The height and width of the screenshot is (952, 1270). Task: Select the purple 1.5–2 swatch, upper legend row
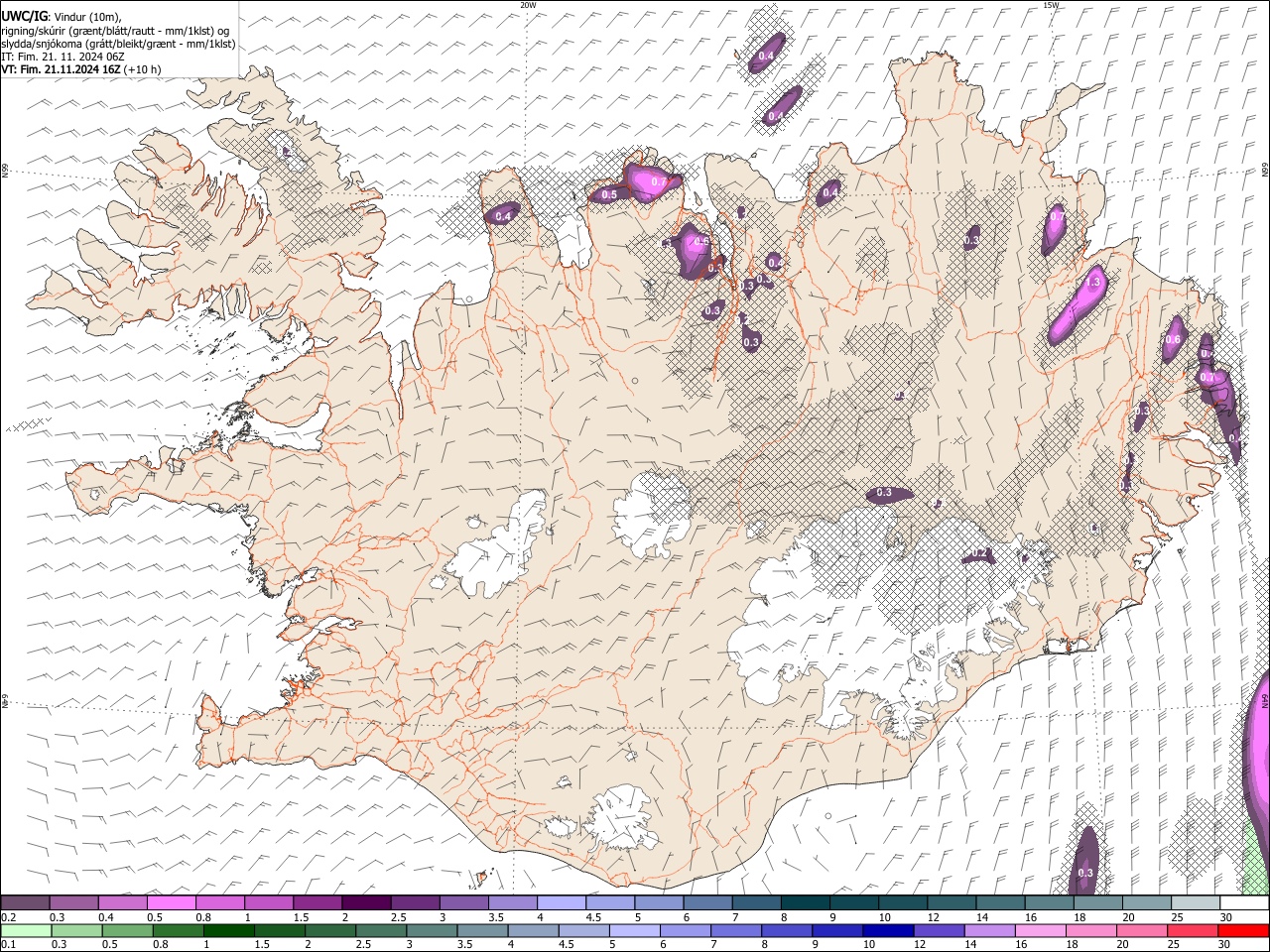pyautogui.click(x=317, y=903)
